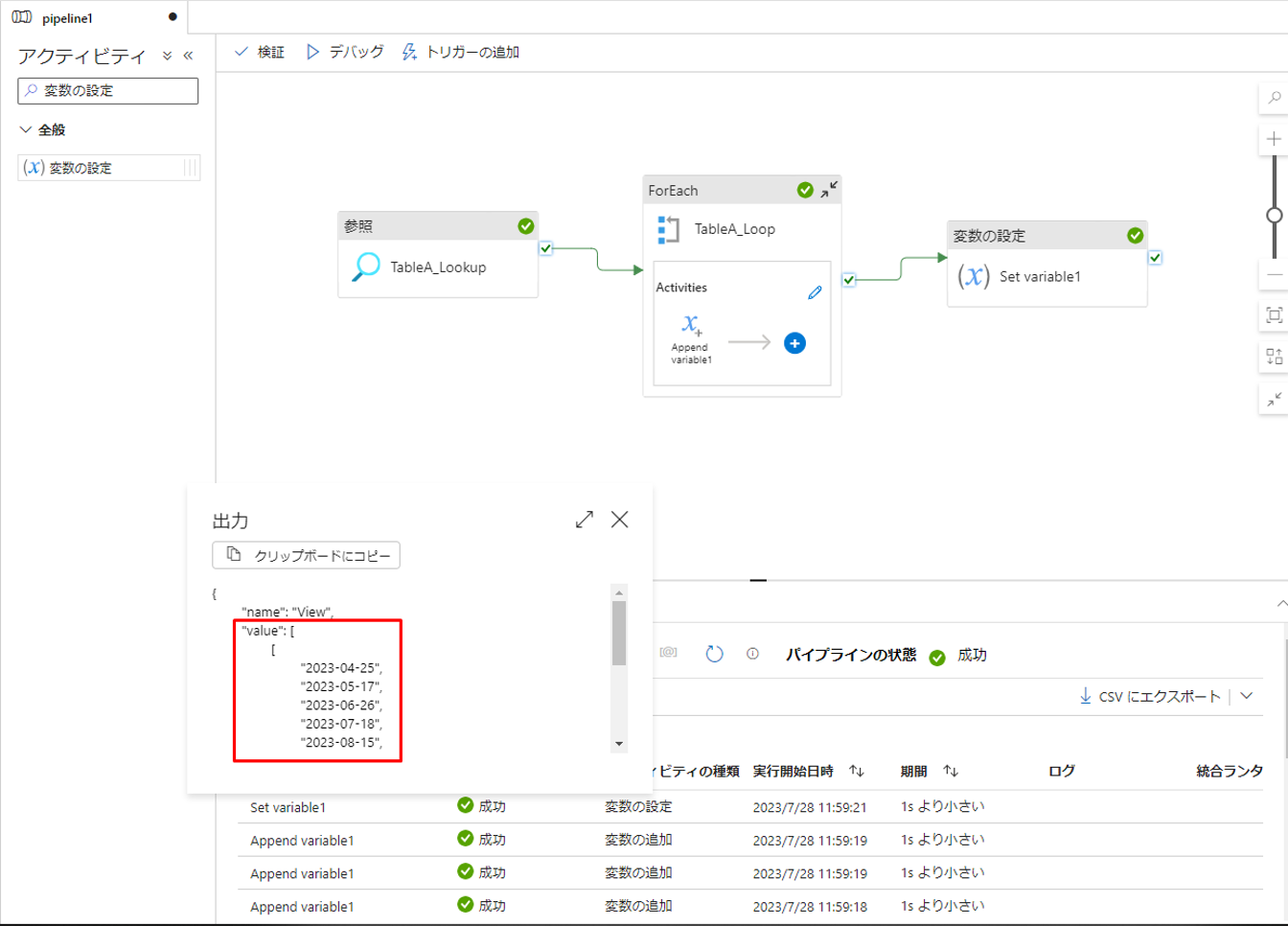Screen dimensions: 1288x926
Task: Select the Append variable1 activity icon
Action: (x=691, y=325)
